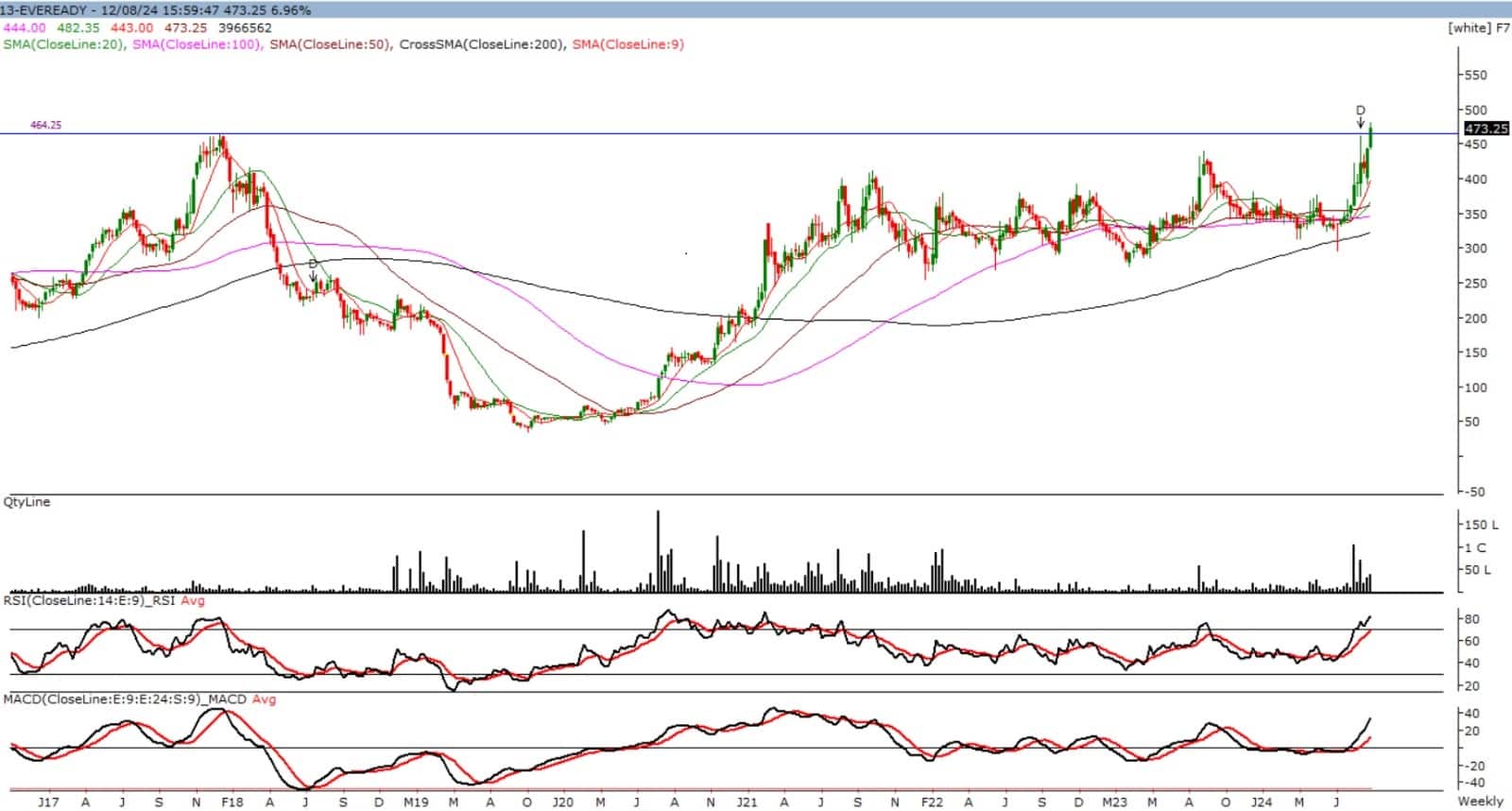
Task: Switch the Weekly timeframe label
Action: click(x=1480, y=801)
